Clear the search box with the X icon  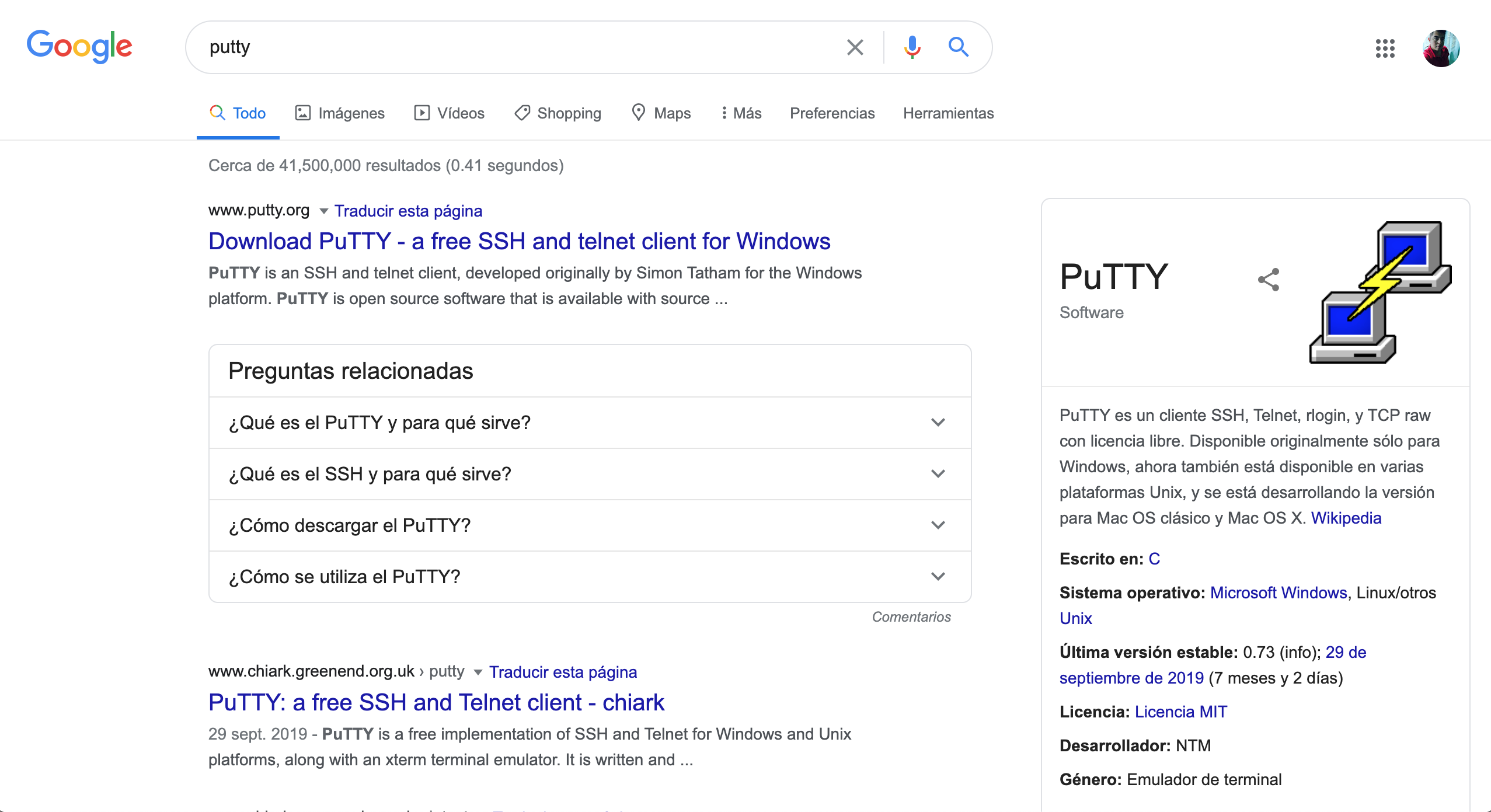pyautogui.click(x=855, y=47)
